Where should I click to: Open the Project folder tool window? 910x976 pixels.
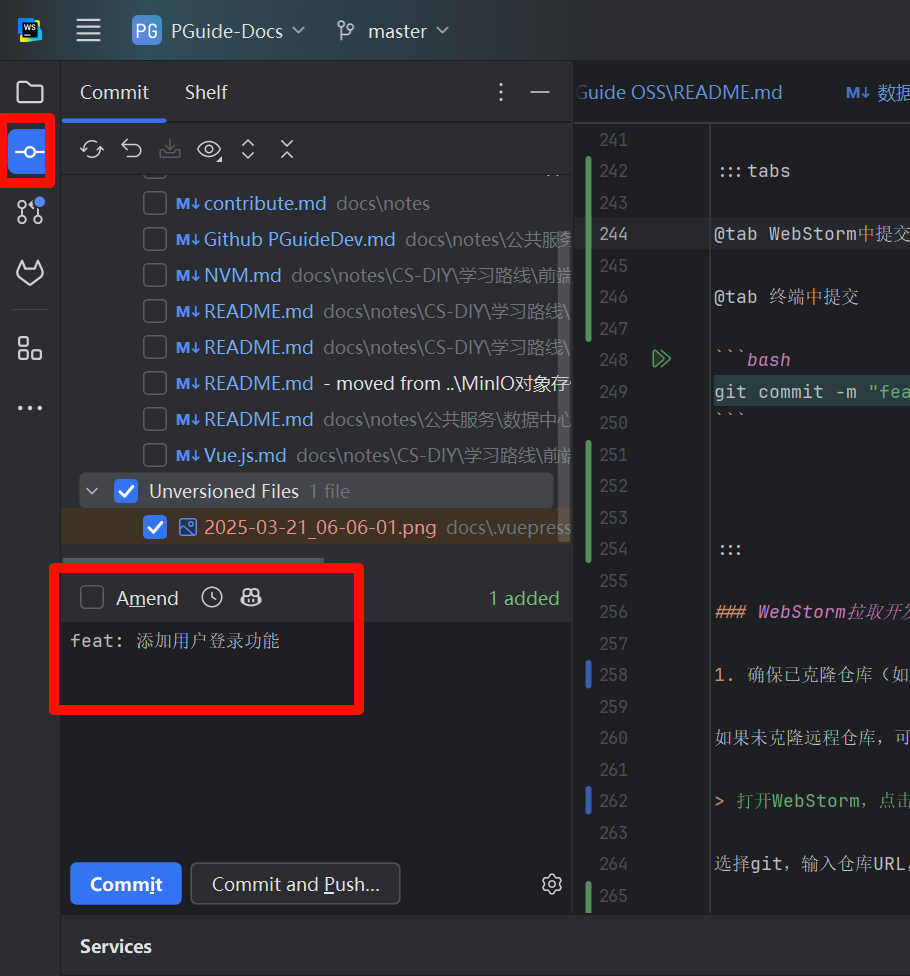pos(30,93)
